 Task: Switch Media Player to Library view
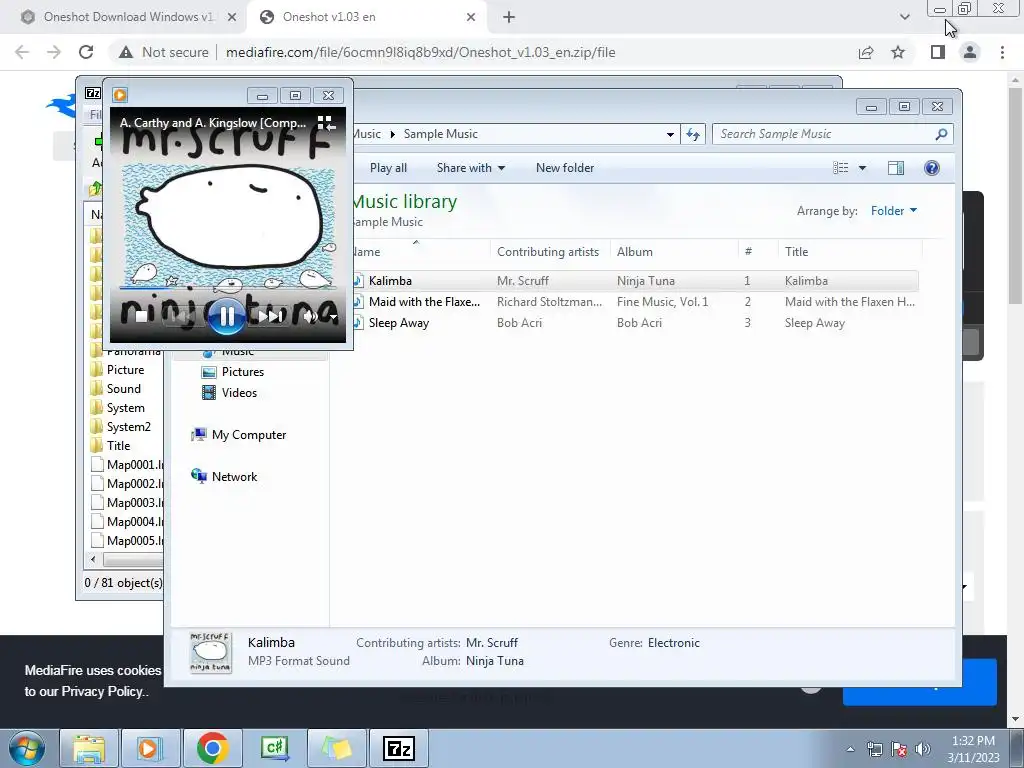[x=325, y=123]
